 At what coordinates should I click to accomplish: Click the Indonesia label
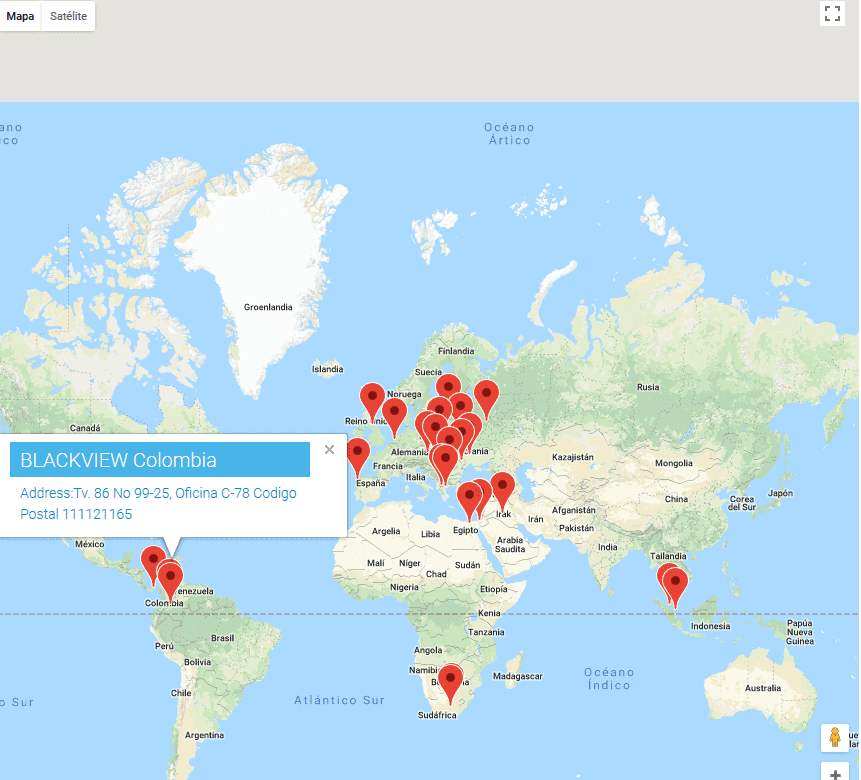(711, 626)
